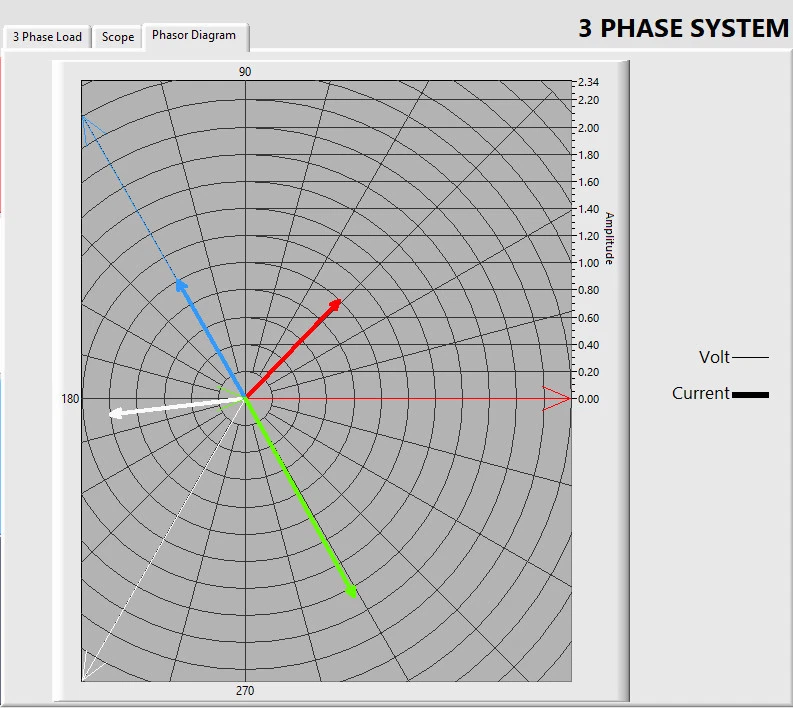
Task: Click the Current legend thick line sample
Action: click(751, 395)
